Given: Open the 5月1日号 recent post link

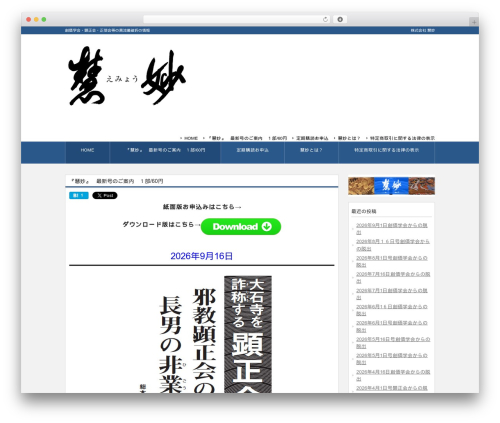Looking at the screenshot, I should (391, 359).
